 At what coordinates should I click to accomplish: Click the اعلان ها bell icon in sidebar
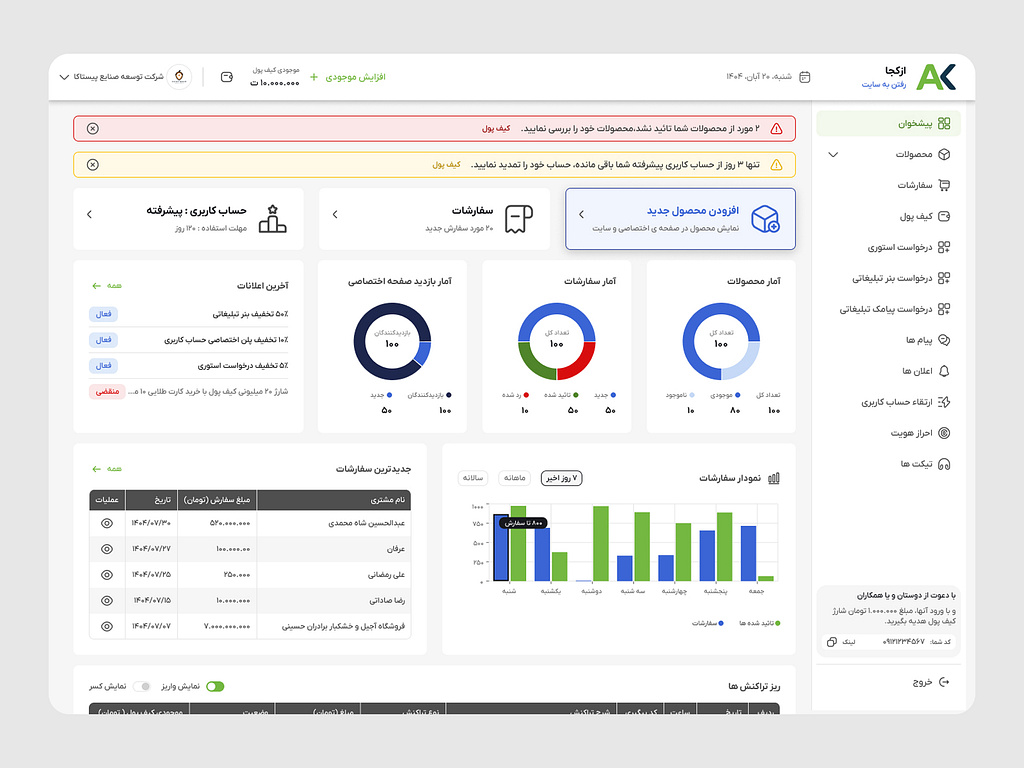coord(945,370)
